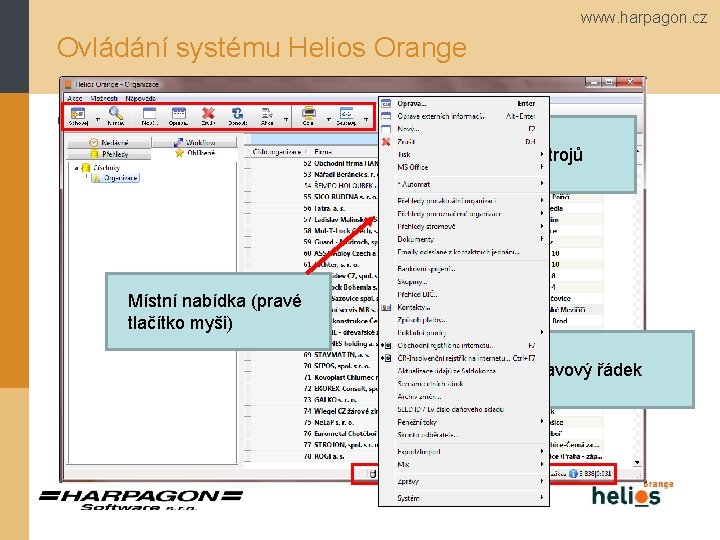This screenshot has width=720, height=540.
Task: Select row '77 STROJON'
Action: [x=315, y=445]
